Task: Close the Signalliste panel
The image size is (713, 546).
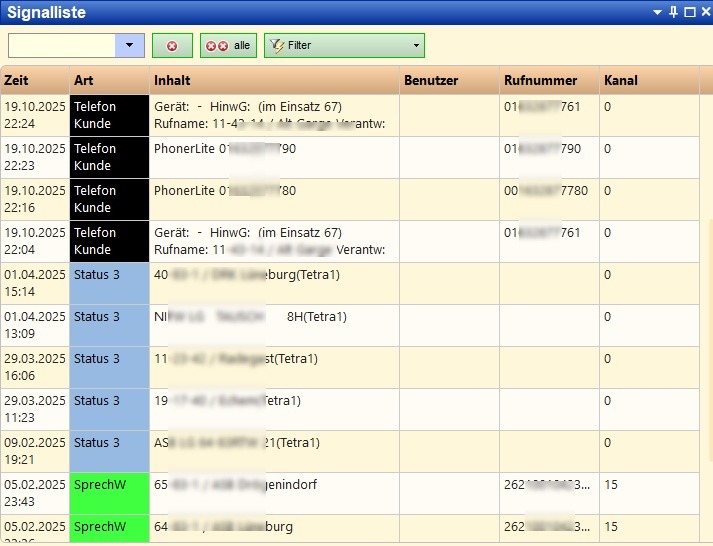Action: [x=703, y=12]
